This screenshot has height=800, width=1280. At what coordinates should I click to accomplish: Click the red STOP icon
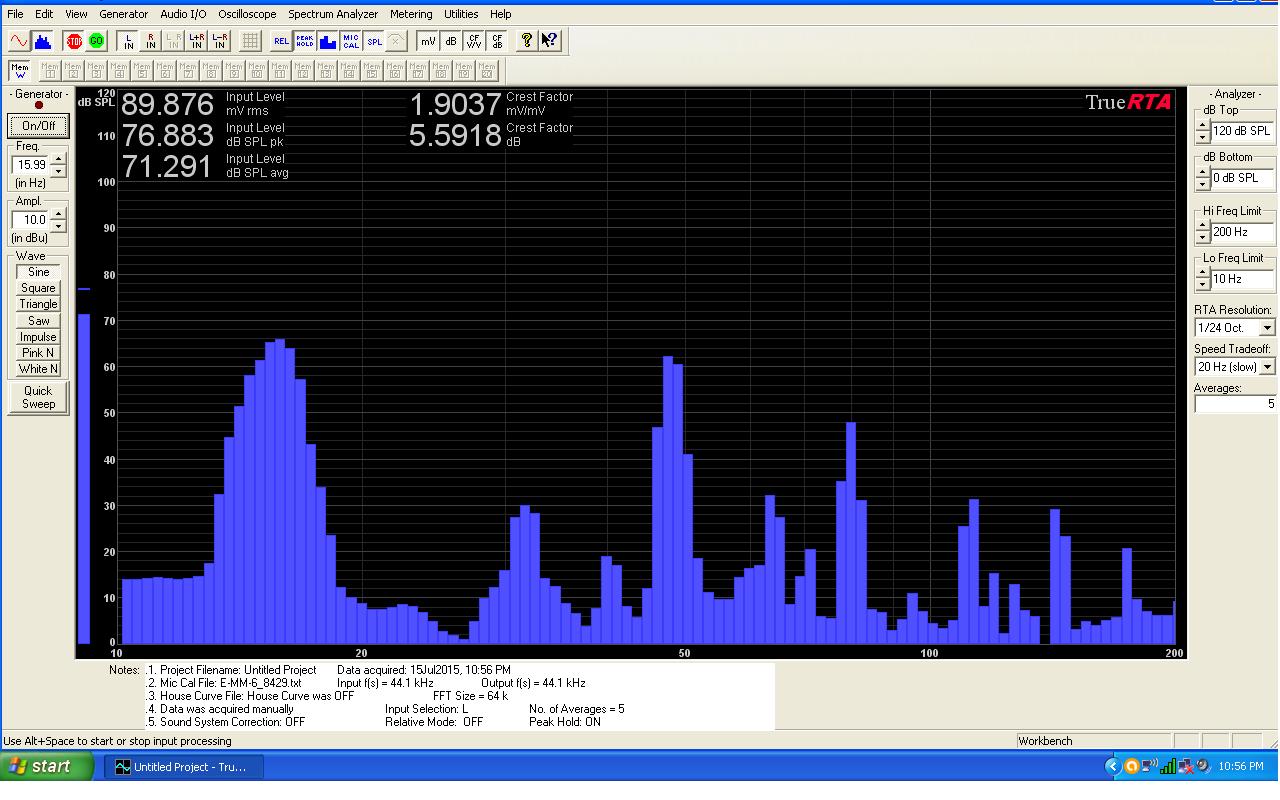coord(74,41)
